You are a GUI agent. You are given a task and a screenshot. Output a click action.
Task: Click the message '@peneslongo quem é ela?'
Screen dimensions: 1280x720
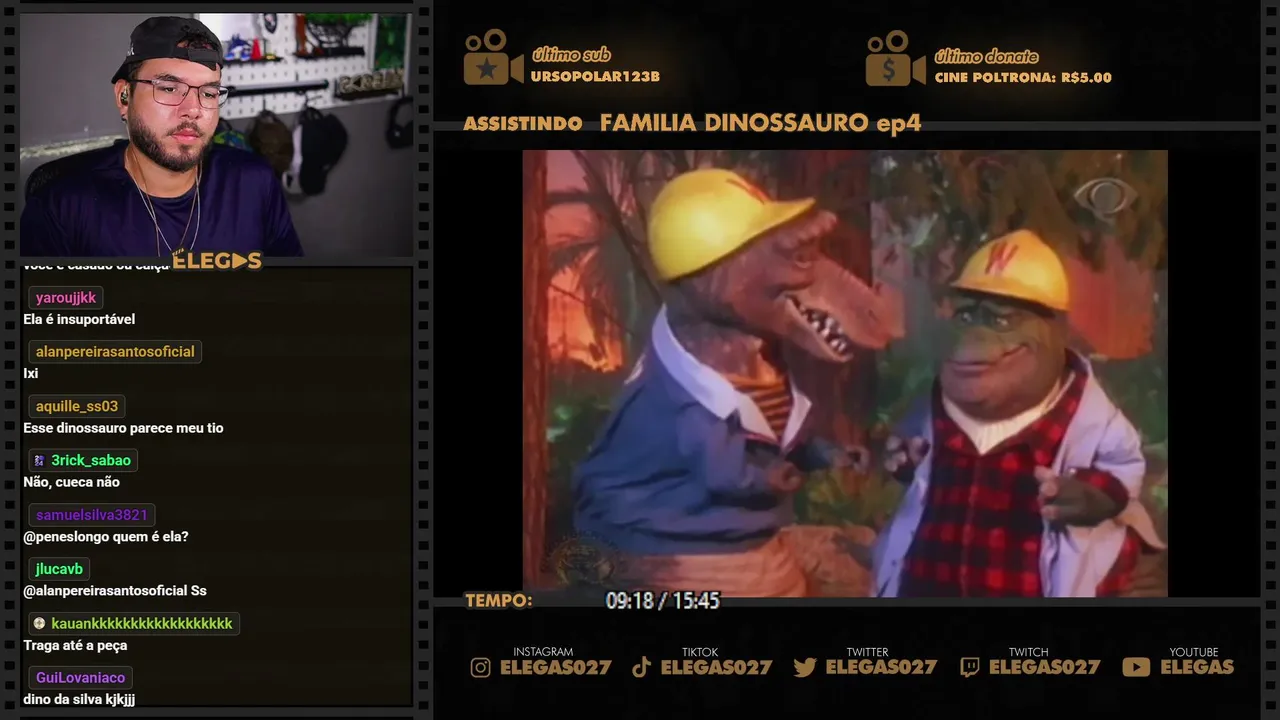click(x=106, y=536)
